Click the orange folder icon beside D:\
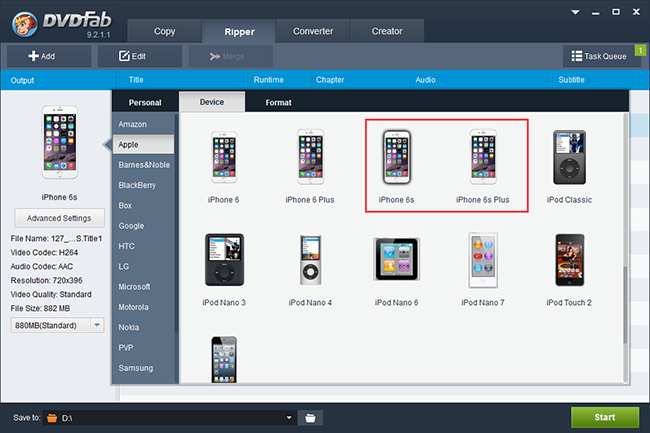The image size is (650, 433). 52,418
